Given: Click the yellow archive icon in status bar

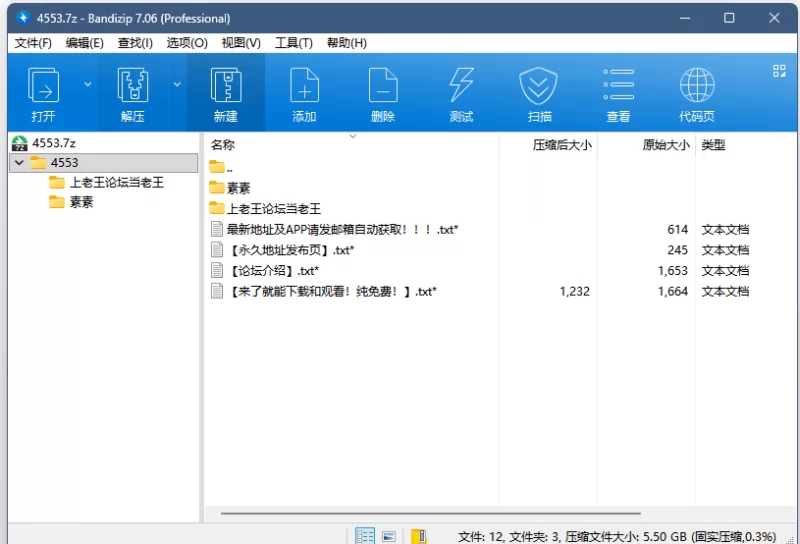Looking at the screenshot, I should point(419,536).
